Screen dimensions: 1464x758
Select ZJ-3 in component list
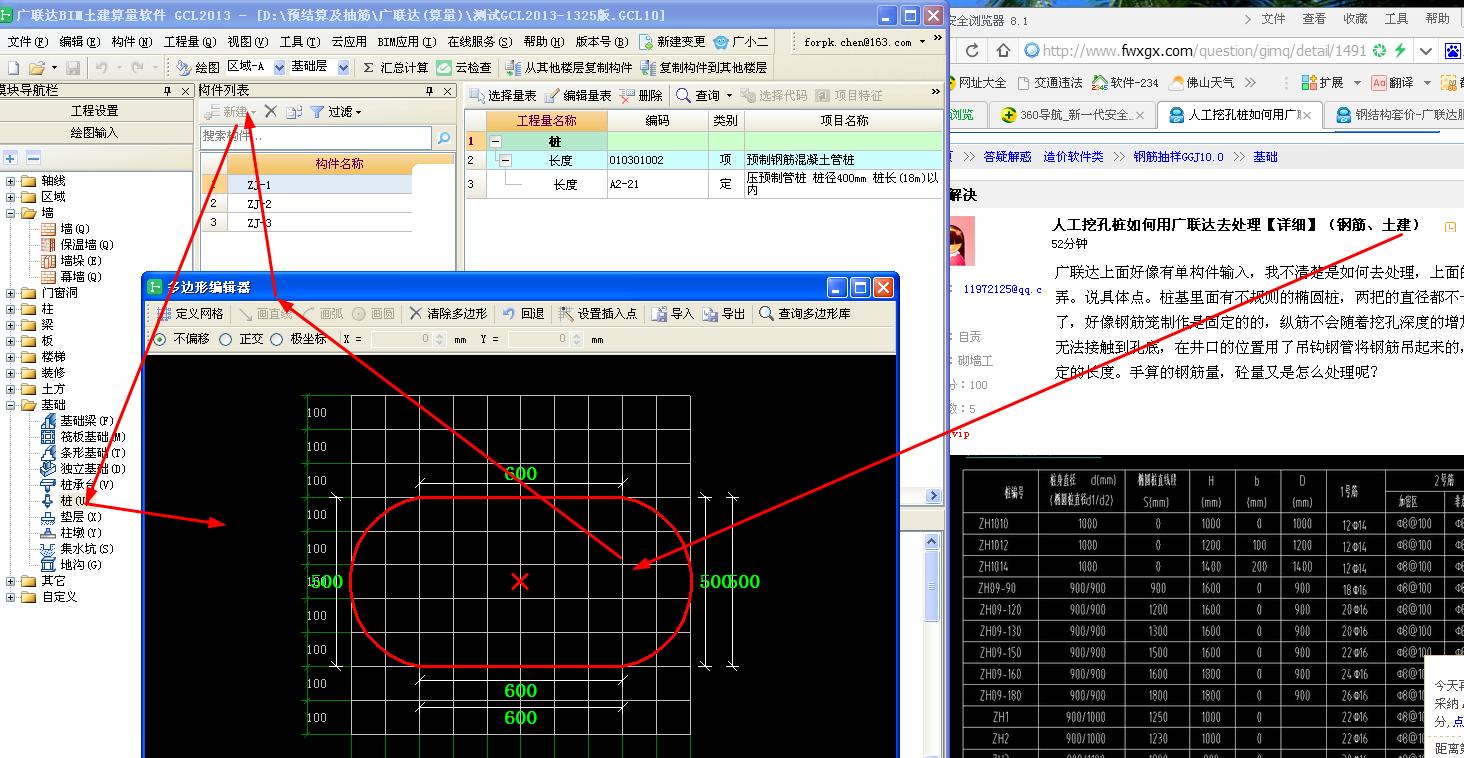259,223
